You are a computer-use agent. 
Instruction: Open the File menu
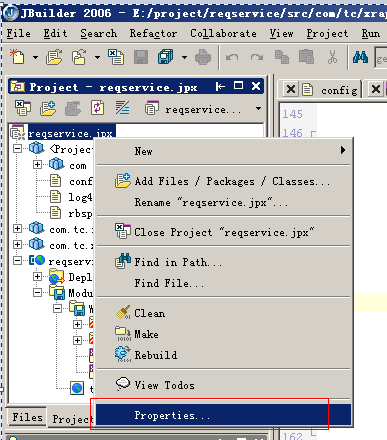pyautogui.click(x=19, y=34)
